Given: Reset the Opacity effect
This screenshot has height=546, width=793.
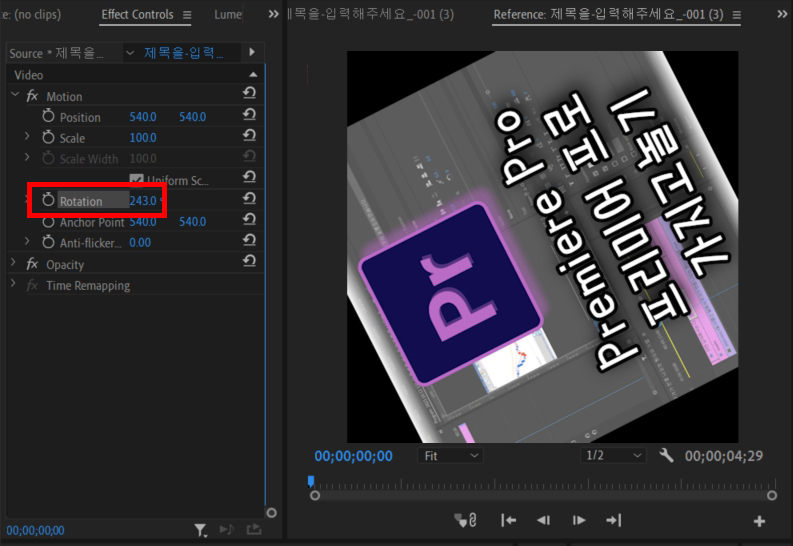Looking at the screenshot, I should point(249,261).
